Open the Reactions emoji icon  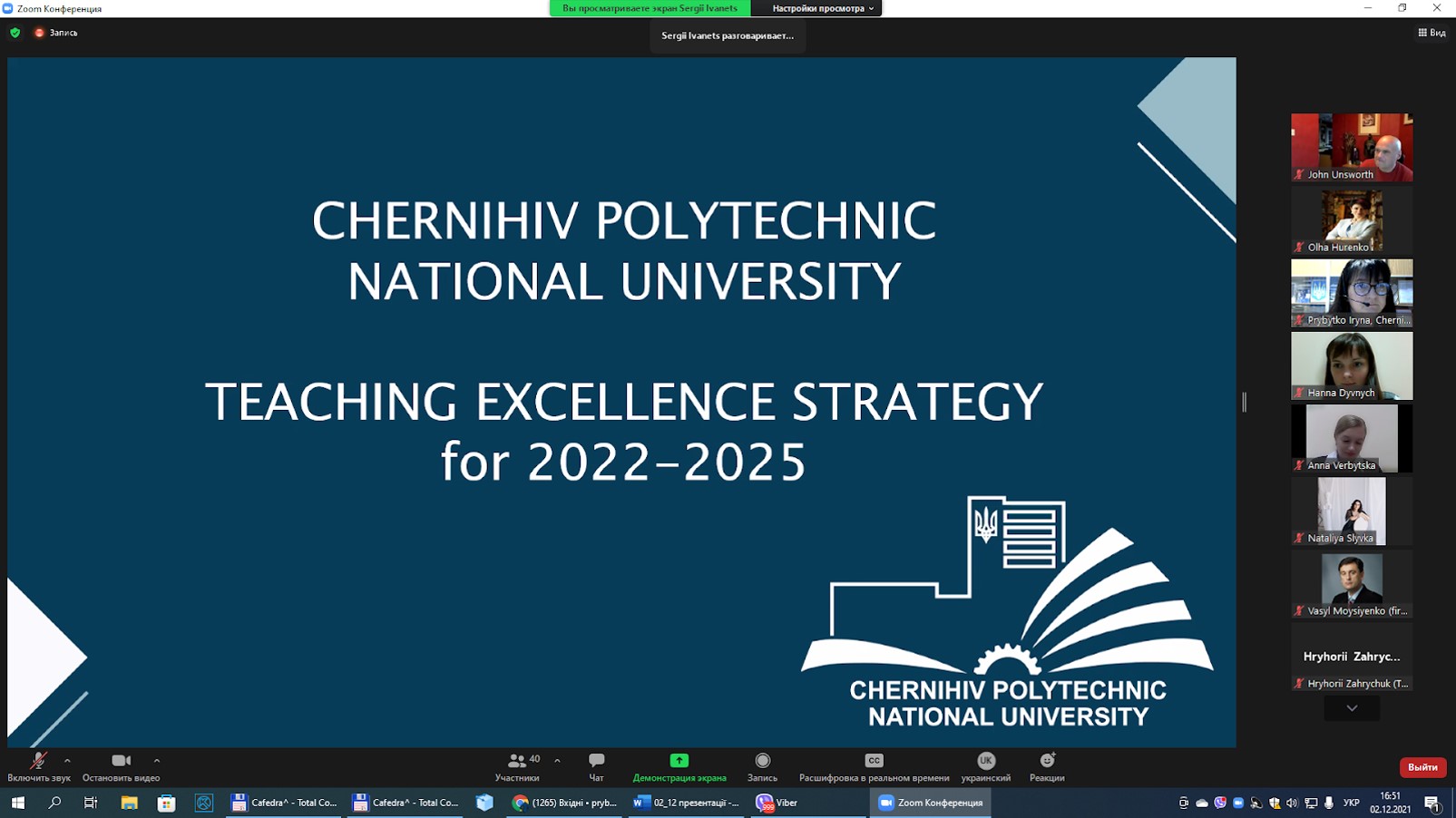tap(1047, 761)
